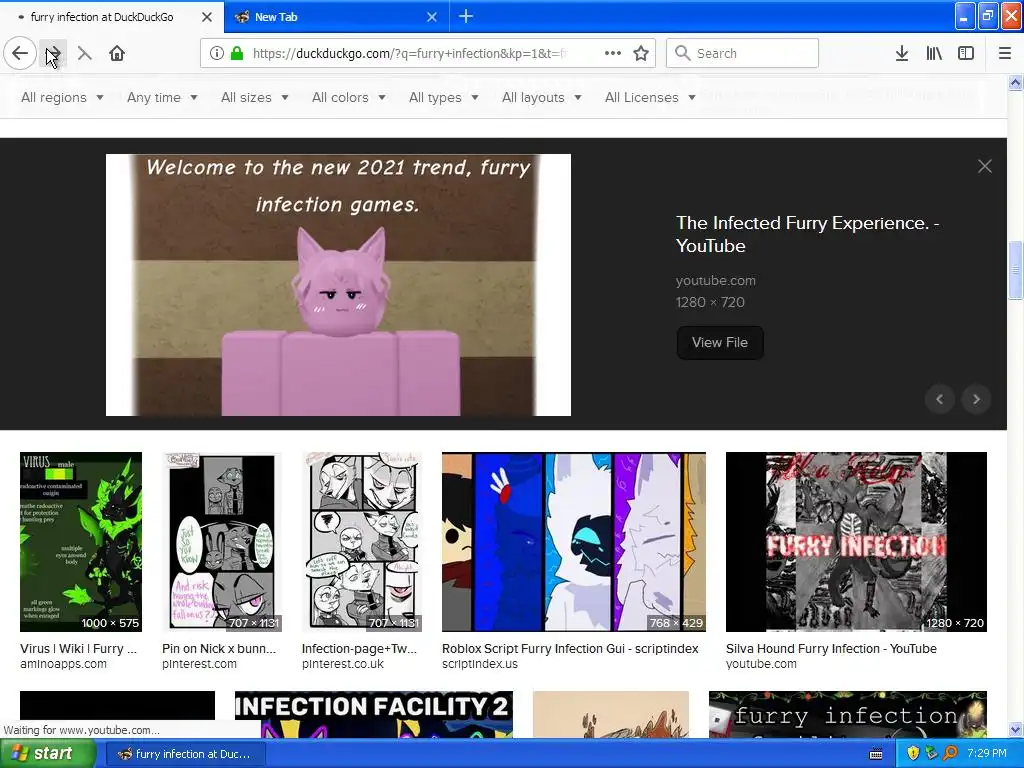Close the New Tab tab

click(432, 17)
